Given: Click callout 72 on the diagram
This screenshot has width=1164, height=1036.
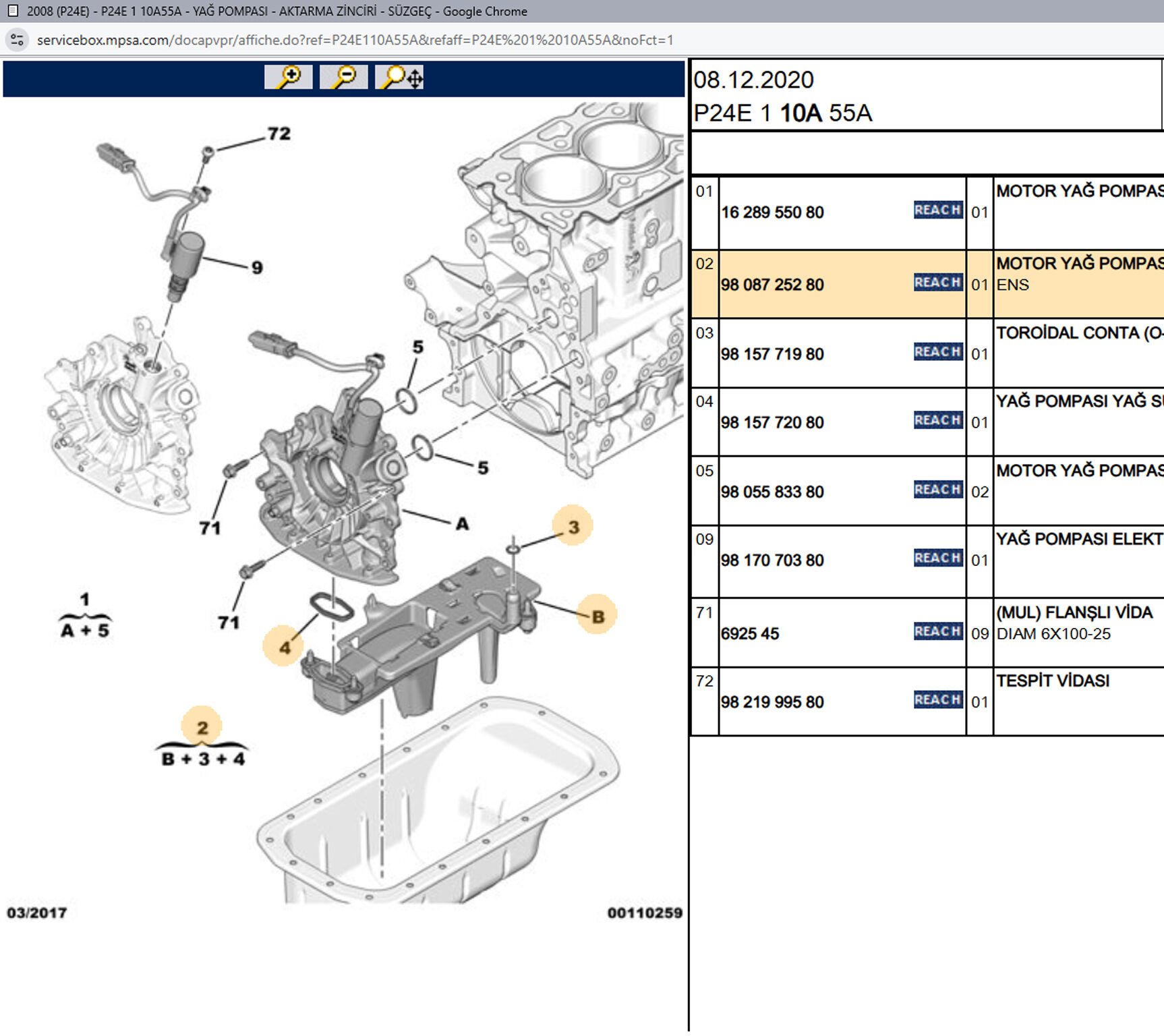Looking at the screenshot, I should click(279, 134).
